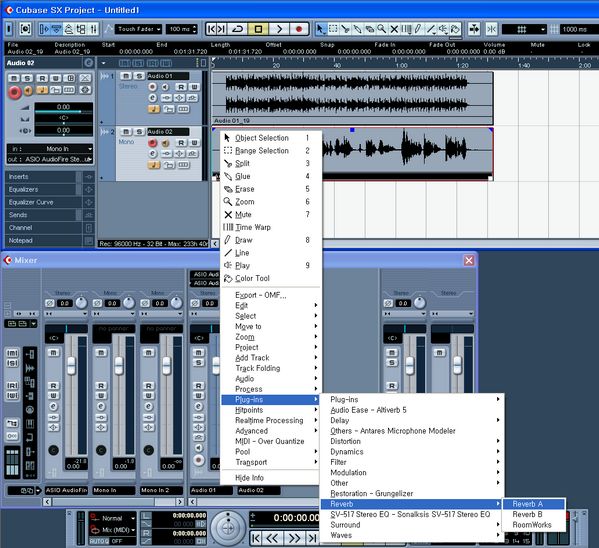Select the Zoom magnifier tool in toolbar
The width and height of the screenshot is (599, 548).
tap(382, 29)
